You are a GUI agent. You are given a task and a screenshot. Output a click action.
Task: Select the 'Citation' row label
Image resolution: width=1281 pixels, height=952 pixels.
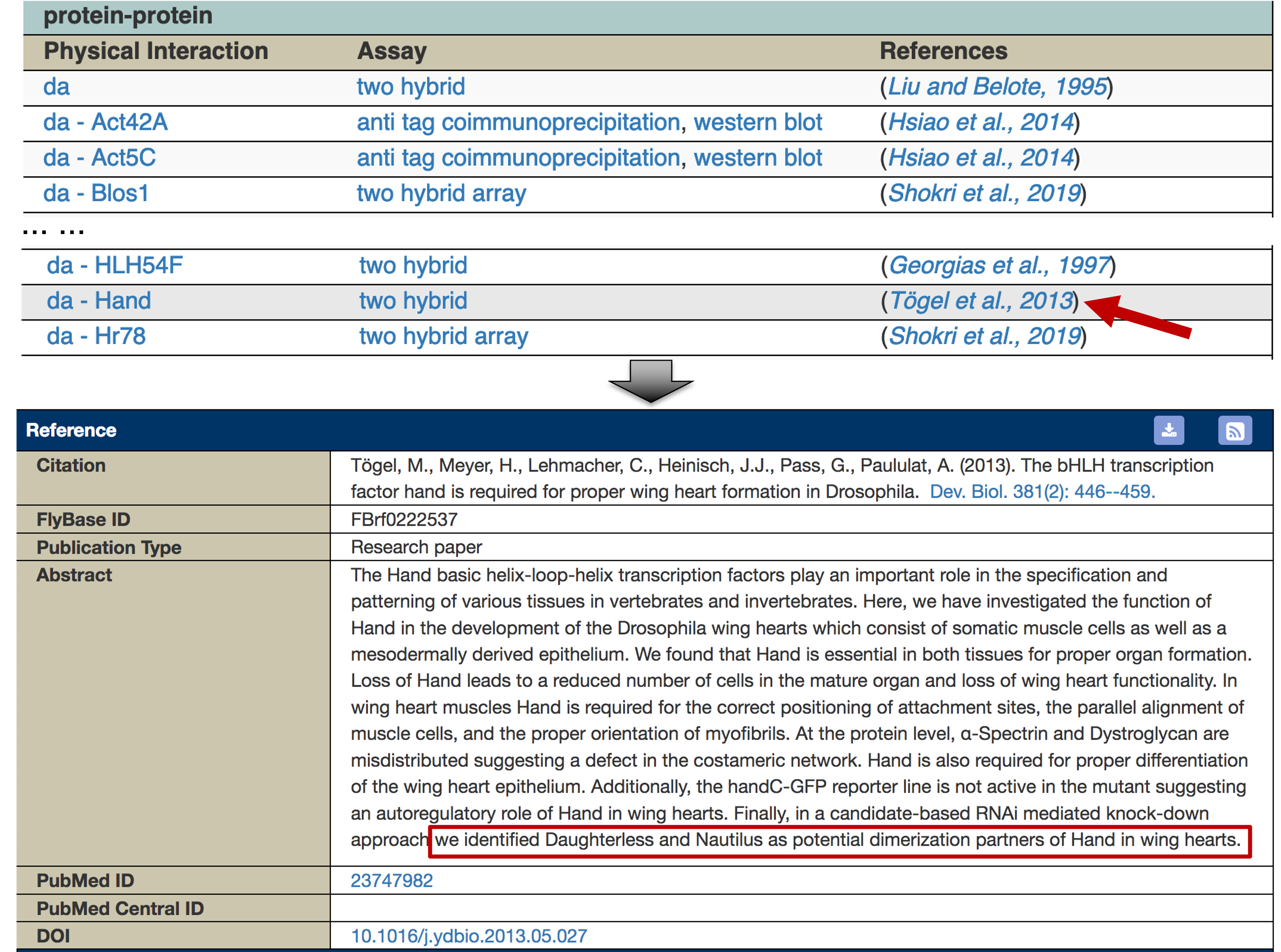coord(71,466)
